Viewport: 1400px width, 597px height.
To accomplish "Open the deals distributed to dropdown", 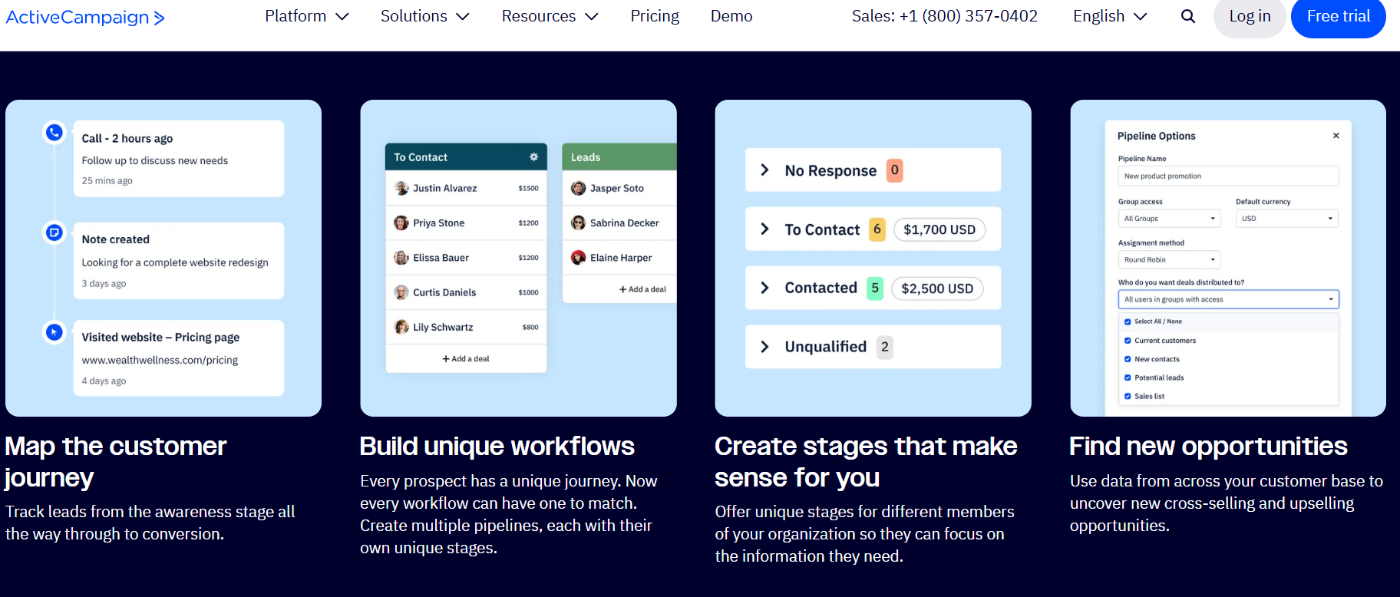I will [1228, 299].
